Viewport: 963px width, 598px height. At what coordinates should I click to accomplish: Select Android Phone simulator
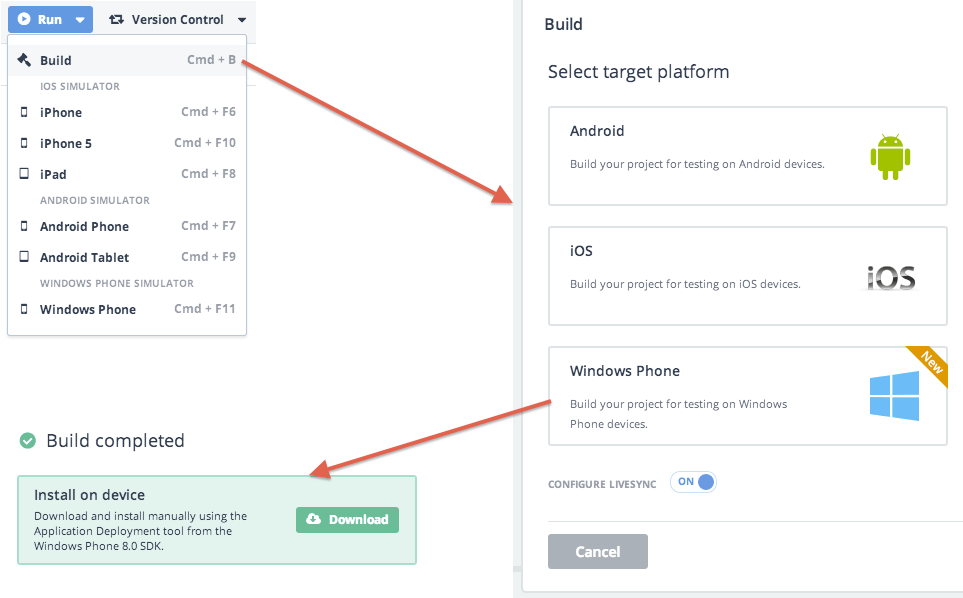[x=127, y=227]
